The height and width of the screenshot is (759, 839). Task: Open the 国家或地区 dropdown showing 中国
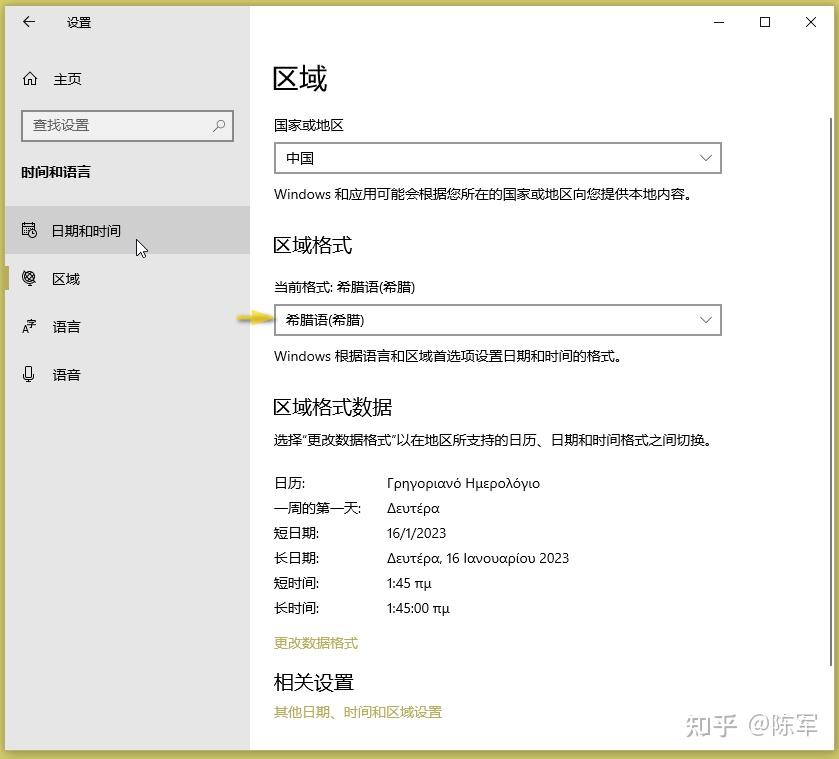(497, 158)
